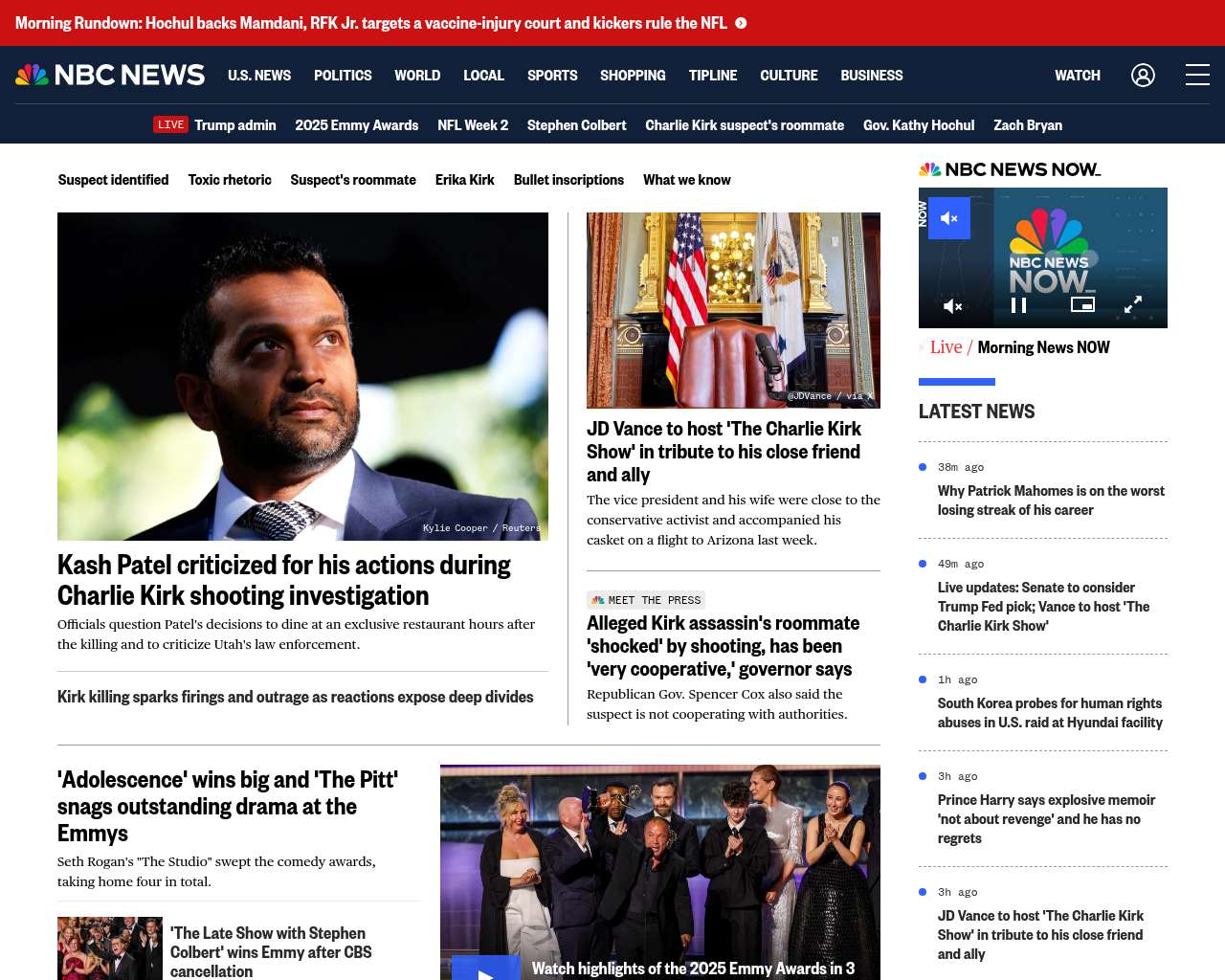The height and width of the screenshot is (980, 1225).
Task: Open the U.S. News menu
Action: pos(259,75)
